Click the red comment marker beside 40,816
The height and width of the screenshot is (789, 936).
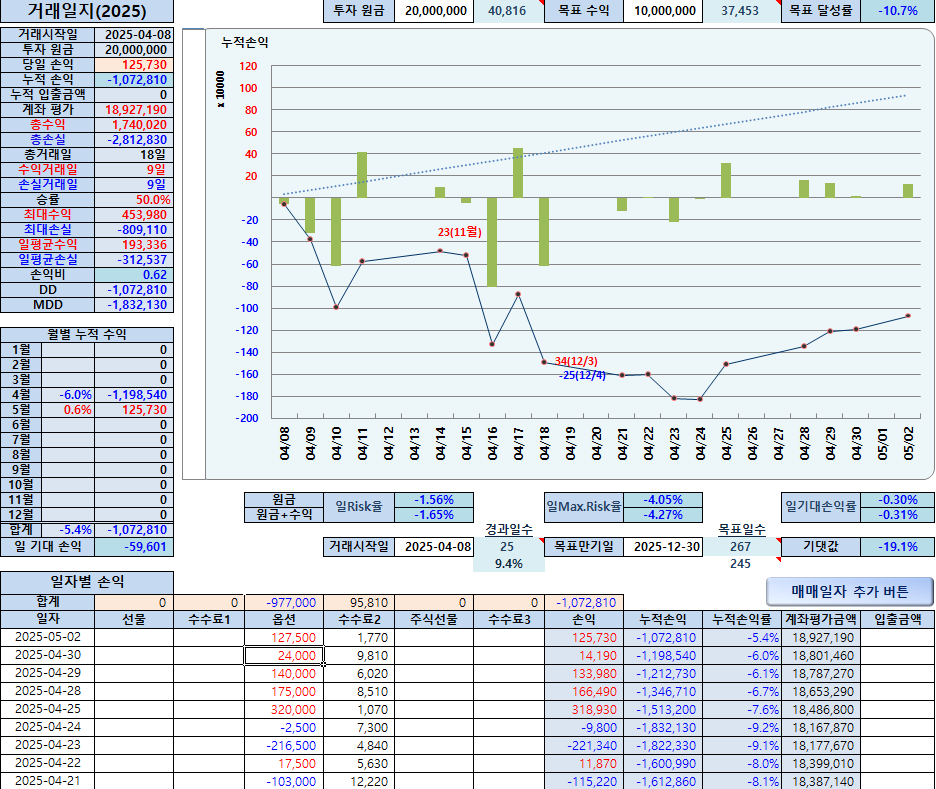(x=541, y=3)
